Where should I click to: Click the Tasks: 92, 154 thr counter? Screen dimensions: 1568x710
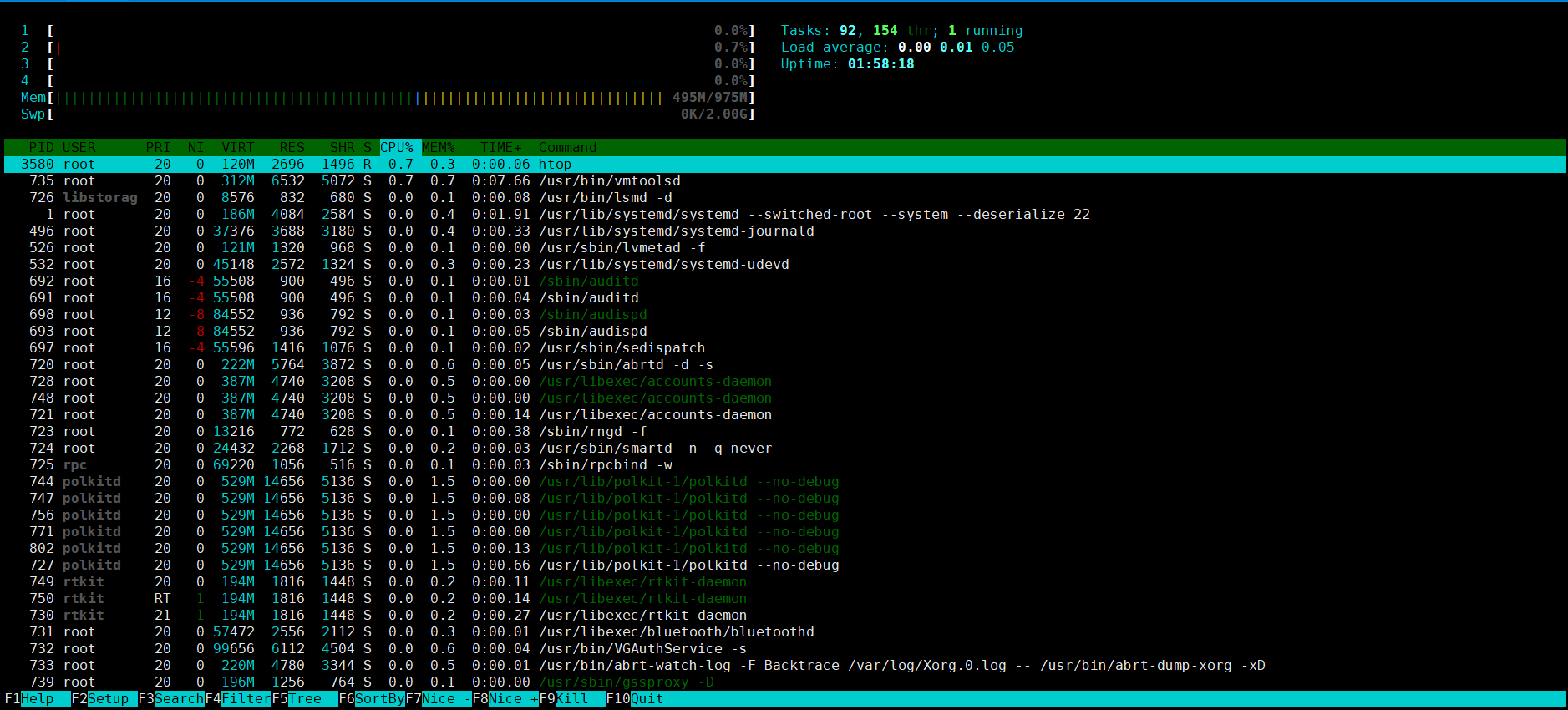[x=901, y=31]
